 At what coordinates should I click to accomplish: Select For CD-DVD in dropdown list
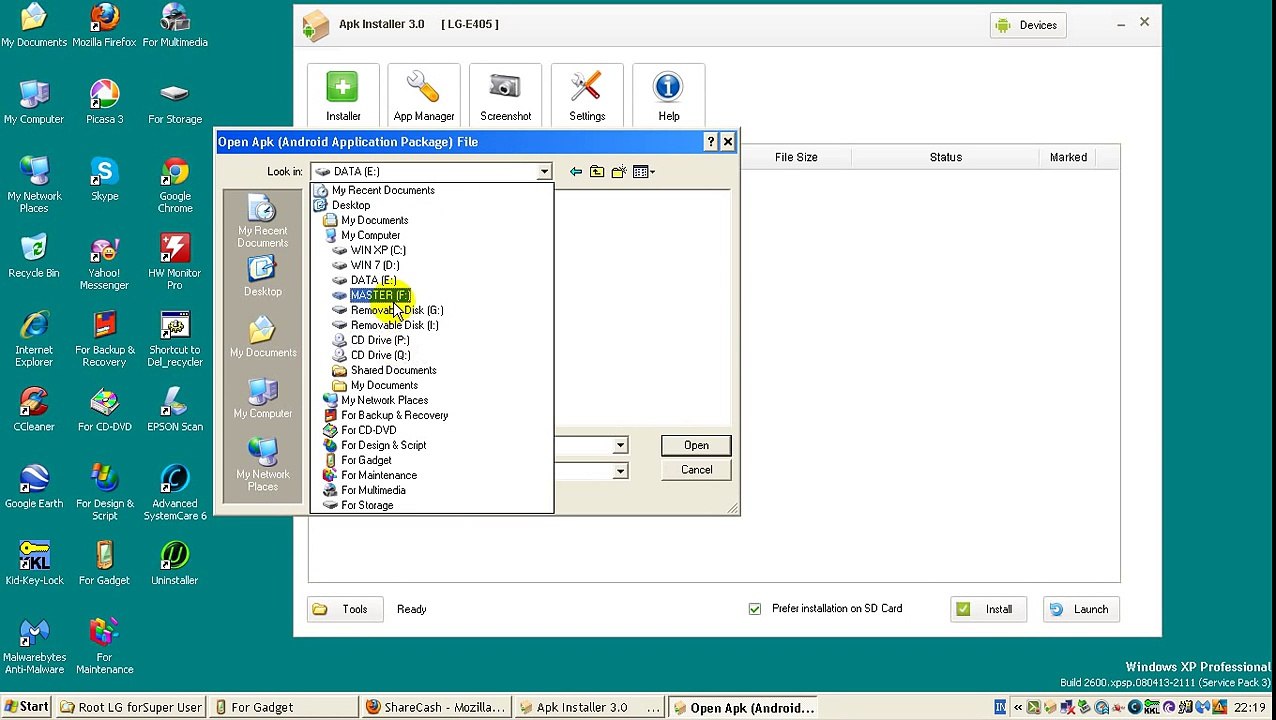(368, 430)
